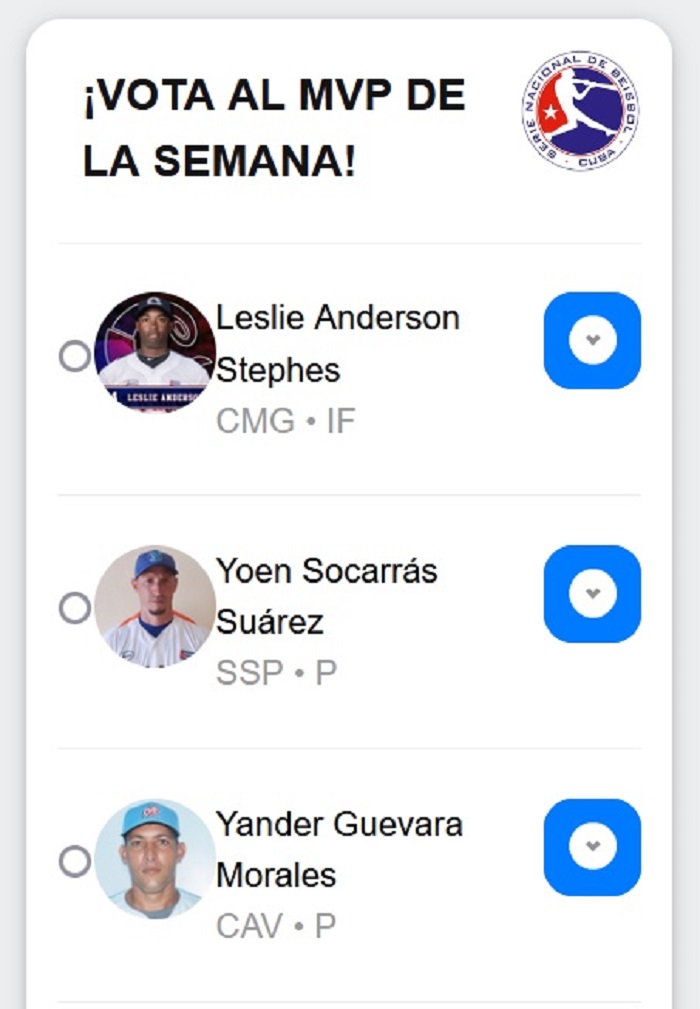Expand details for Leslie Anderson Stephes
The width and height of the screenshot is (700, 1009).
(592, 340)
